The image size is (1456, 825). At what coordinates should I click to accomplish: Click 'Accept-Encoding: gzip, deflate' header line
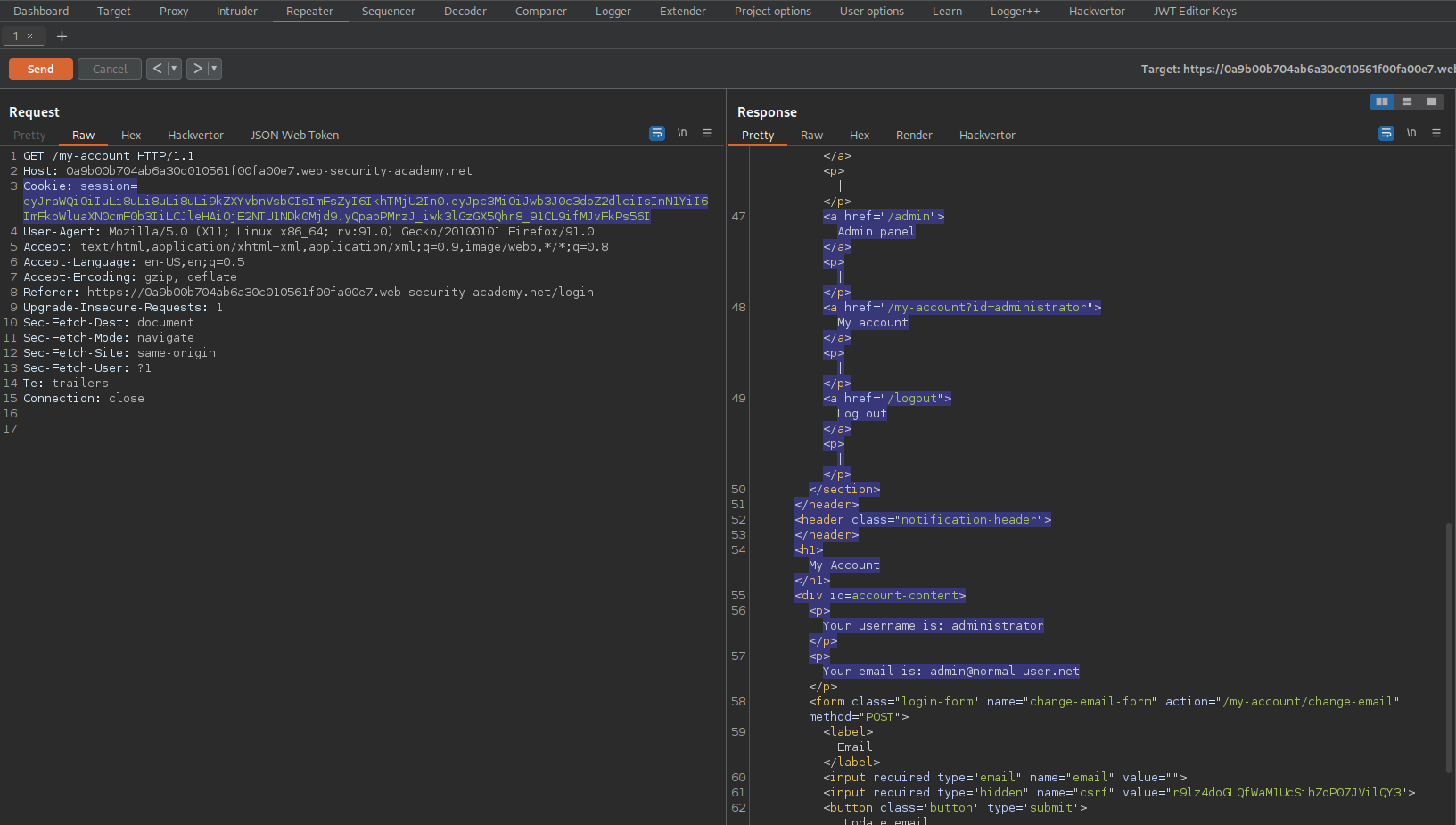click(130, 277)
